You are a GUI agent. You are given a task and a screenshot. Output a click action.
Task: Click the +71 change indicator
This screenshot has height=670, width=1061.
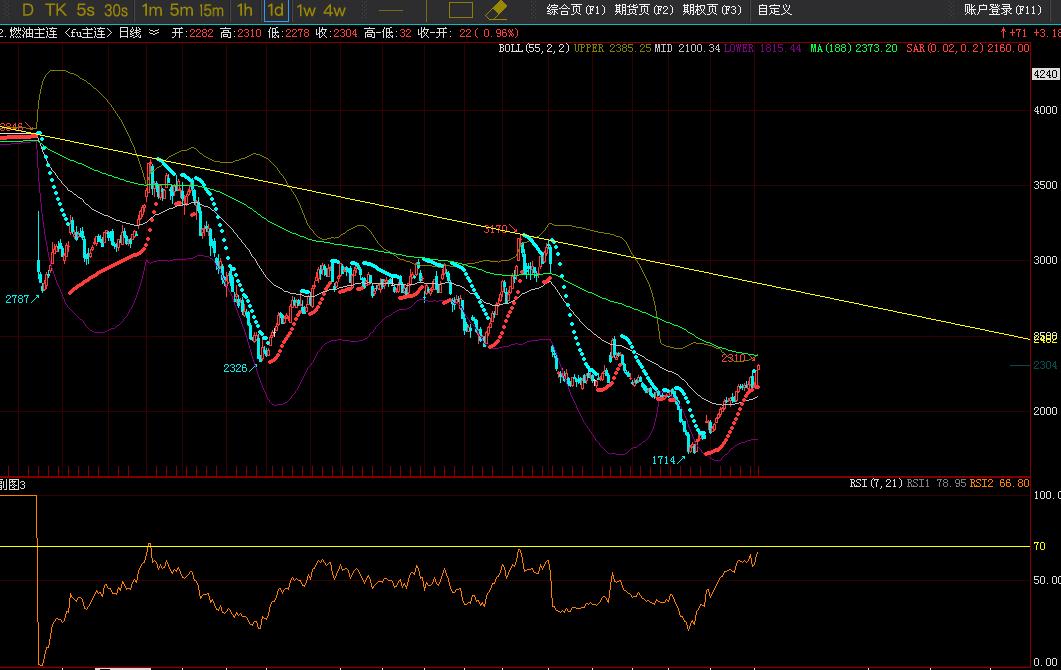(1014, 32)
